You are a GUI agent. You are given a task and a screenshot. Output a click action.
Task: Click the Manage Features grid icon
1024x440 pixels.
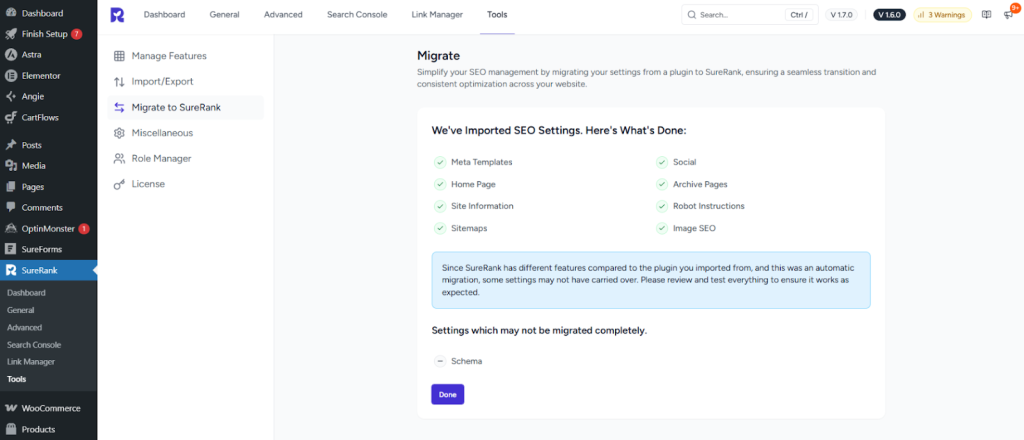click(120, 56)
